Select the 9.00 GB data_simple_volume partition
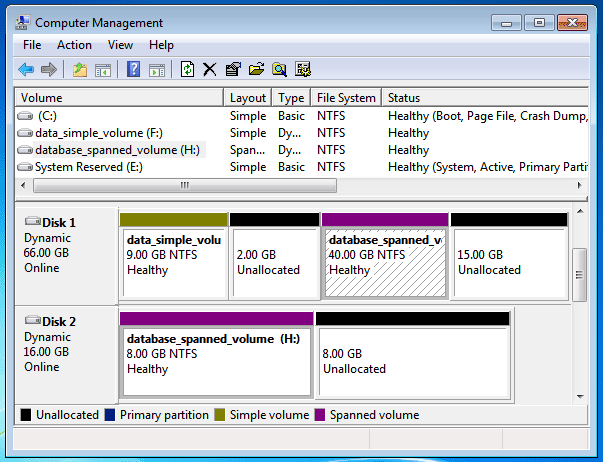This screenshot has width=603, height=462. click(173, 256)
